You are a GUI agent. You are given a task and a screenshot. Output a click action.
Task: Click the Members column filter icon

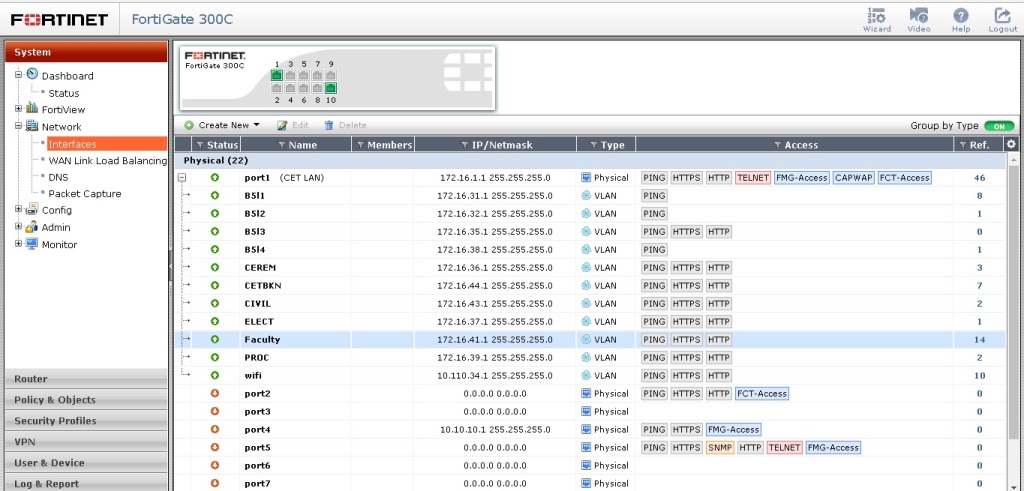[x=360, y=145]
